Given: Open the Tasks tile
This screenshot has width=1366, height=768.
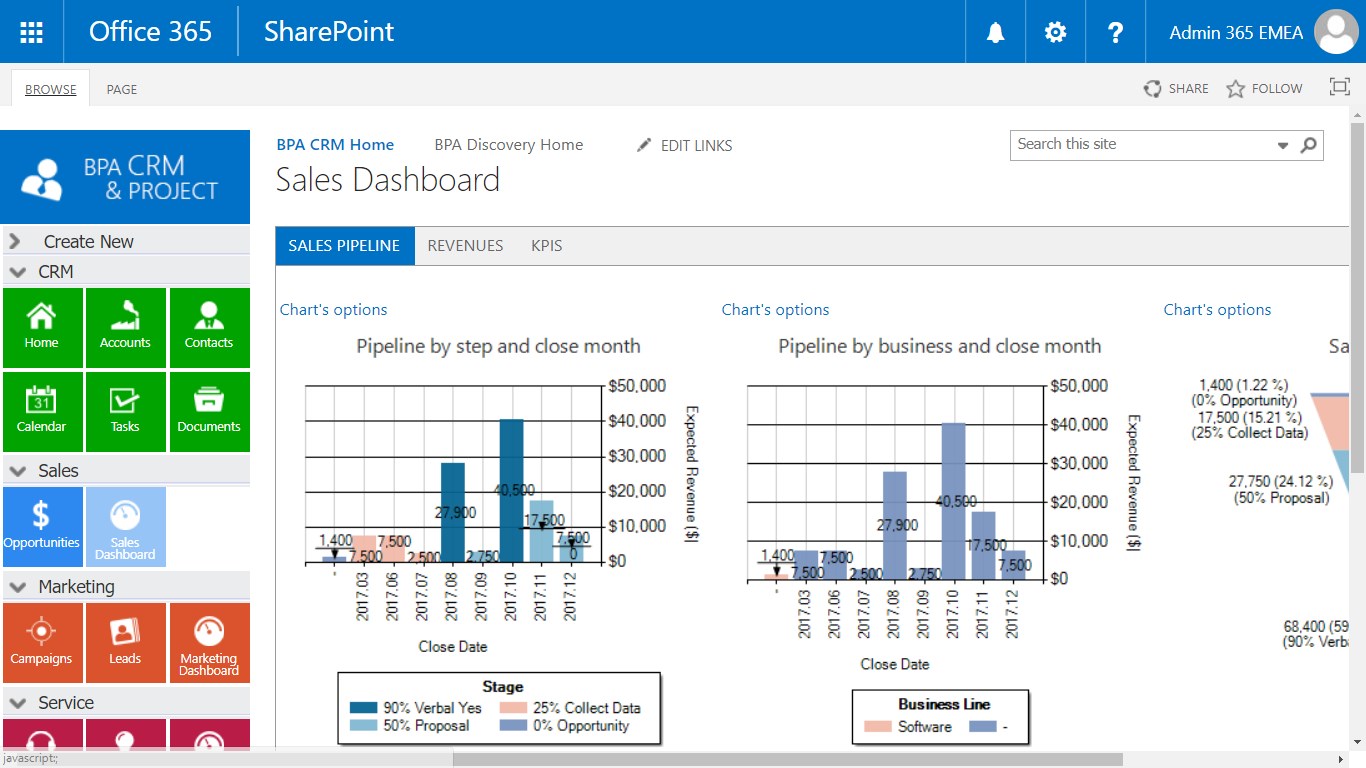Looking at the screenshot, I should click(125, 412).
